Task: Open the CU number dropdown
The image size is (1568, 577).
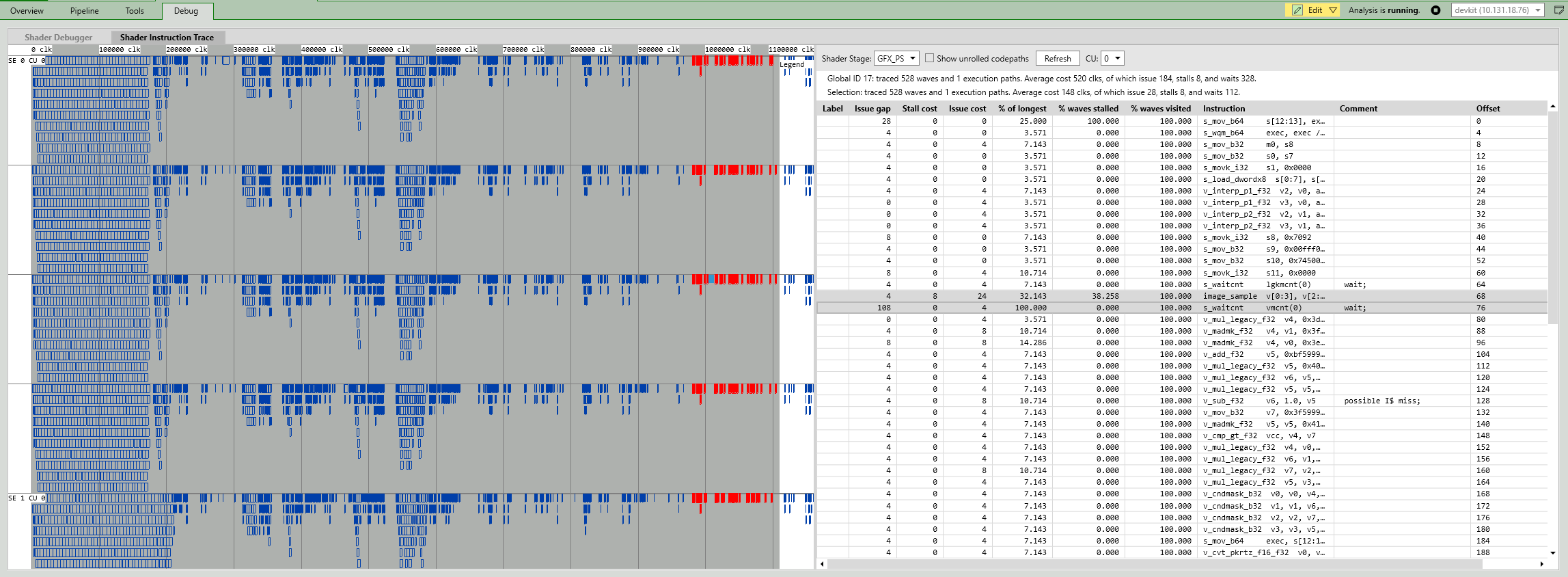Action: (x=1112, y=59)
